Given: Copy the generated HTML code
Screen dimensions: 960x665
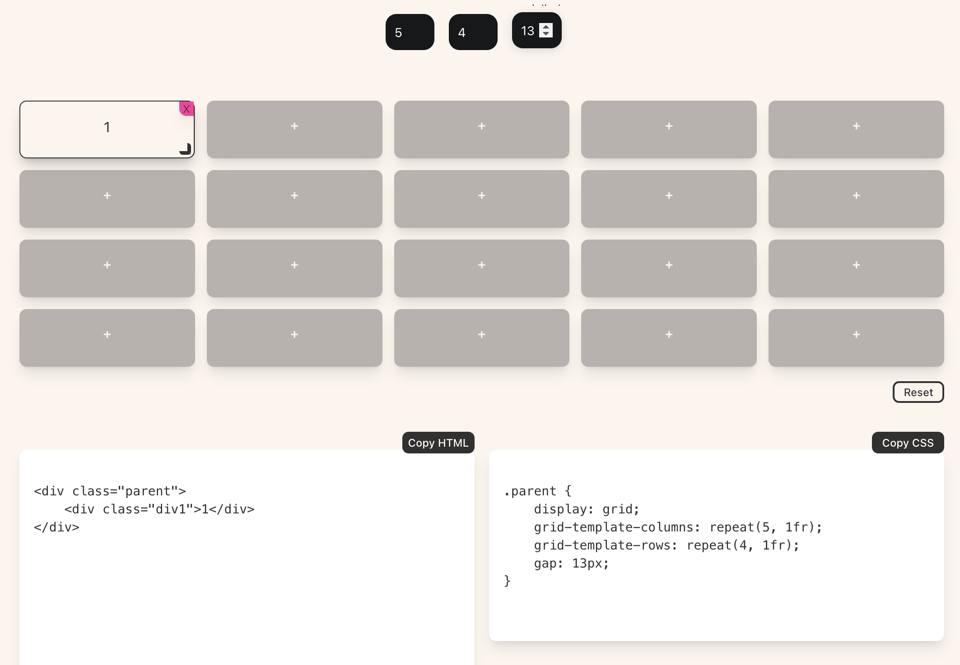Looking at the screenshot, I should pyautogui.click(x=438, y=443).
